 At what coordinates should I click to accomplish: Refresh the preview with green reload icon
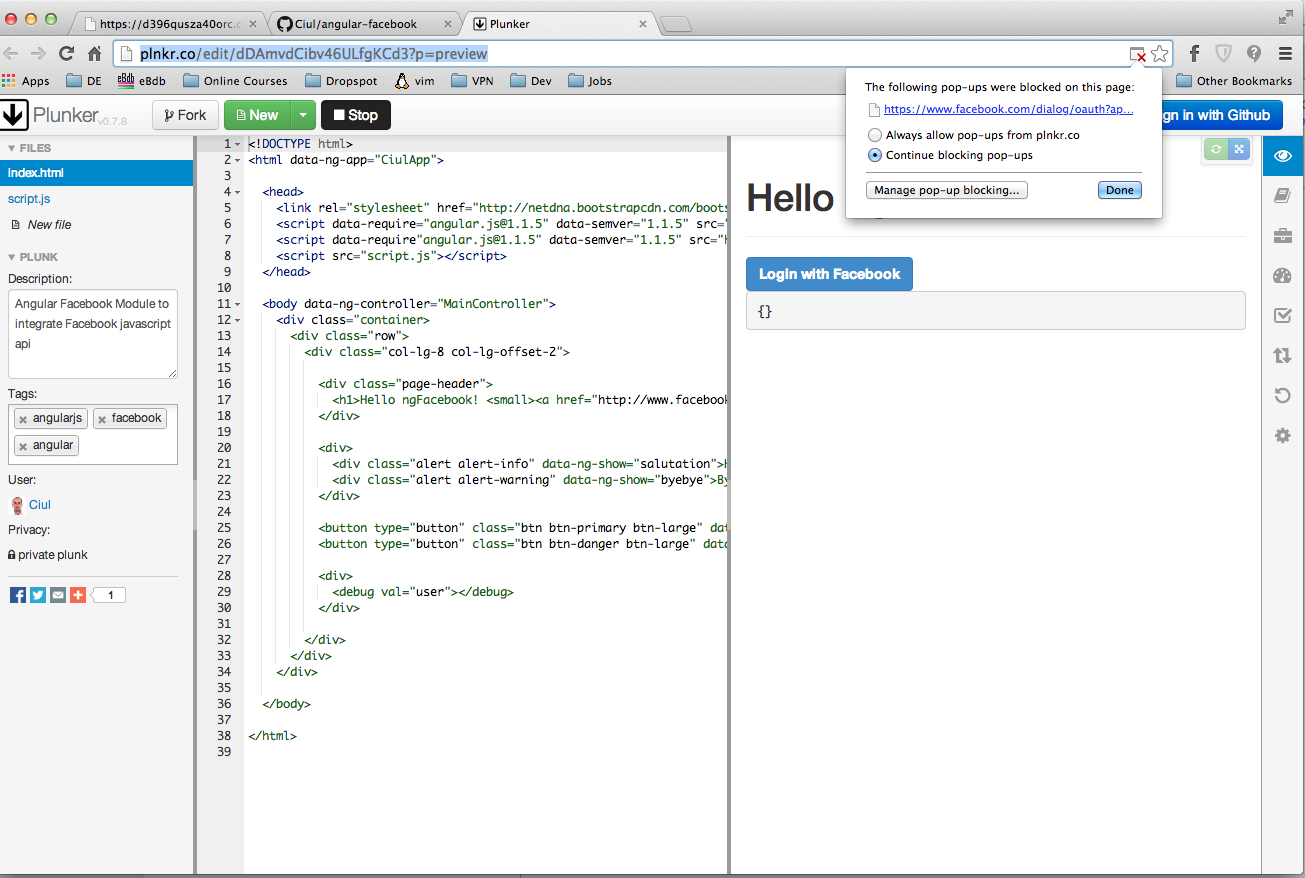[1215, 149]
